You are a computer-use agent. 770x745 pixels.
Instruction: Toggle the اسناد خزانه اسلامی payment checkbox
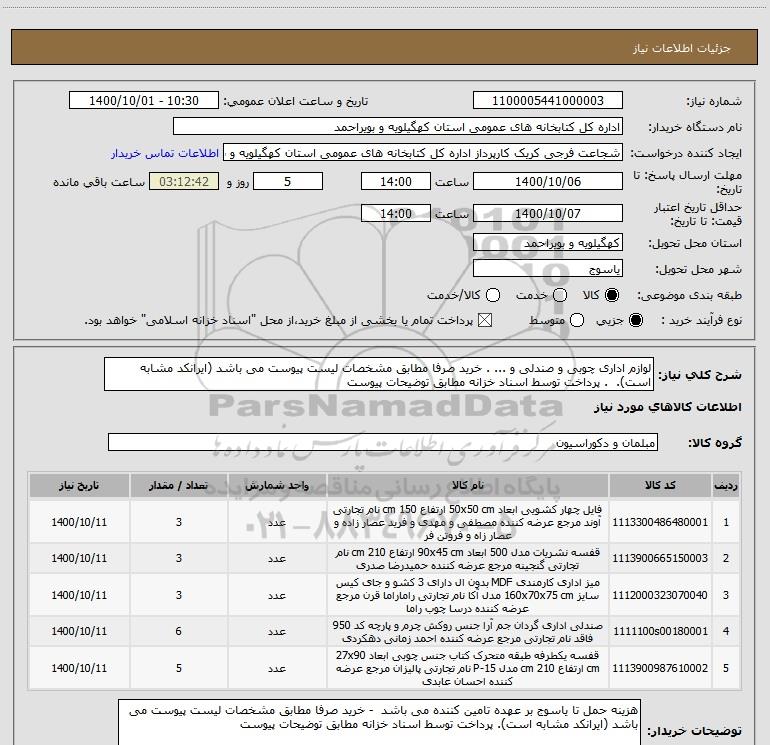pyautogui.click(x=485, y=321)
